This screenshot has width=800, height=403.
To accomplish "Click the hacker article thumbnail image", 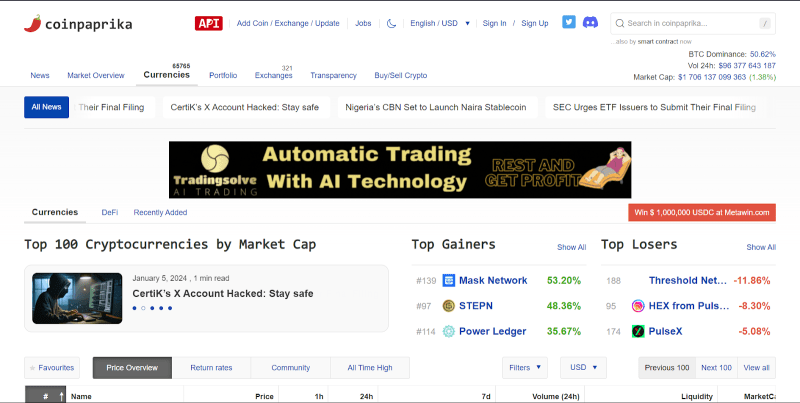I will tap(77, 298).
